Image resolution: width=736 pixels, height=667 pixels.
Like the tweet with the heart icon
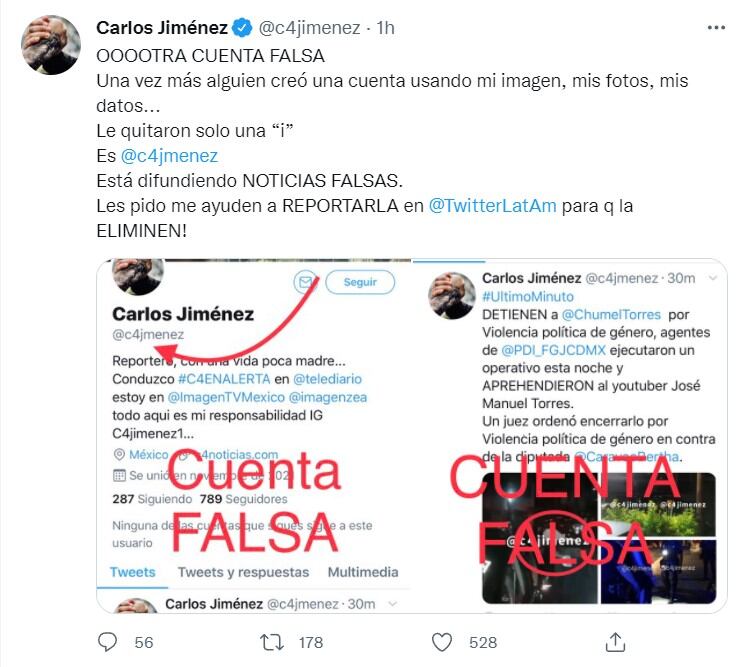coord(442,642)
